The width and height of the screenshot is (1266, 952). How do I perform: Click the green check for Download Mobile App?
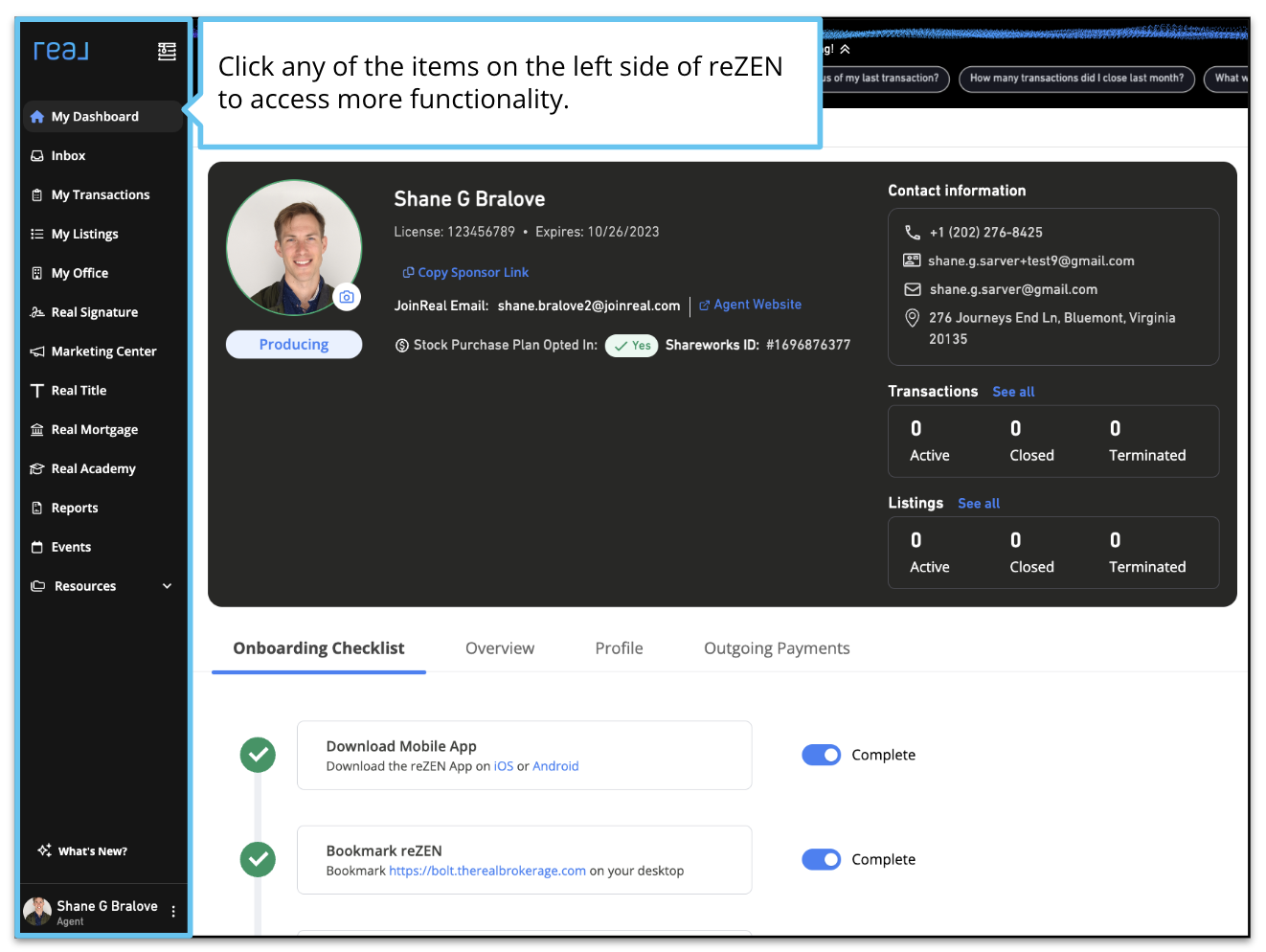click(258, 755)
